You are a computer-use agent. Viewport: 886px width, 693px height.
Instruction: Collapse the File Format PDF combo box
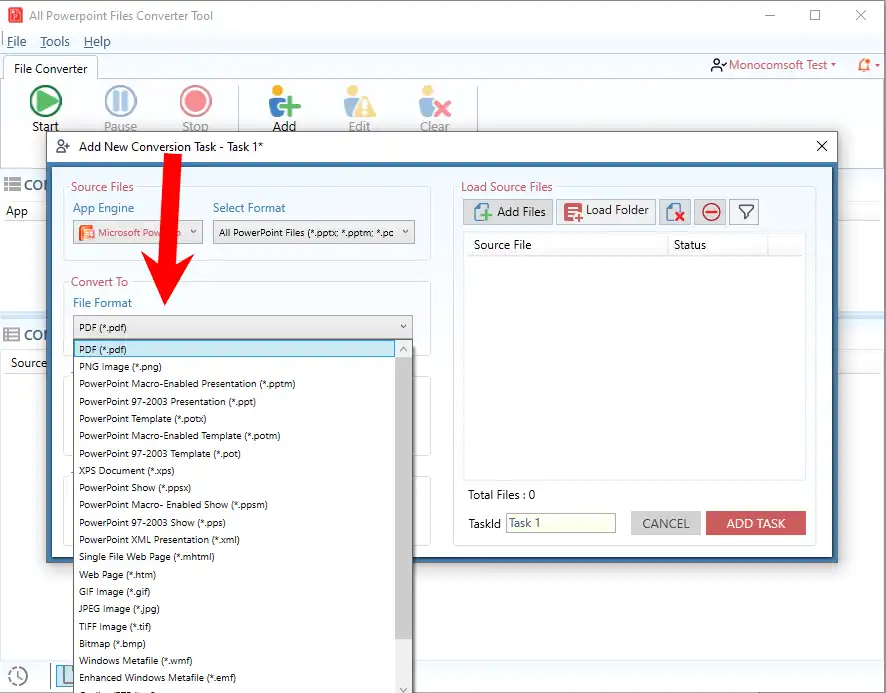243,327
